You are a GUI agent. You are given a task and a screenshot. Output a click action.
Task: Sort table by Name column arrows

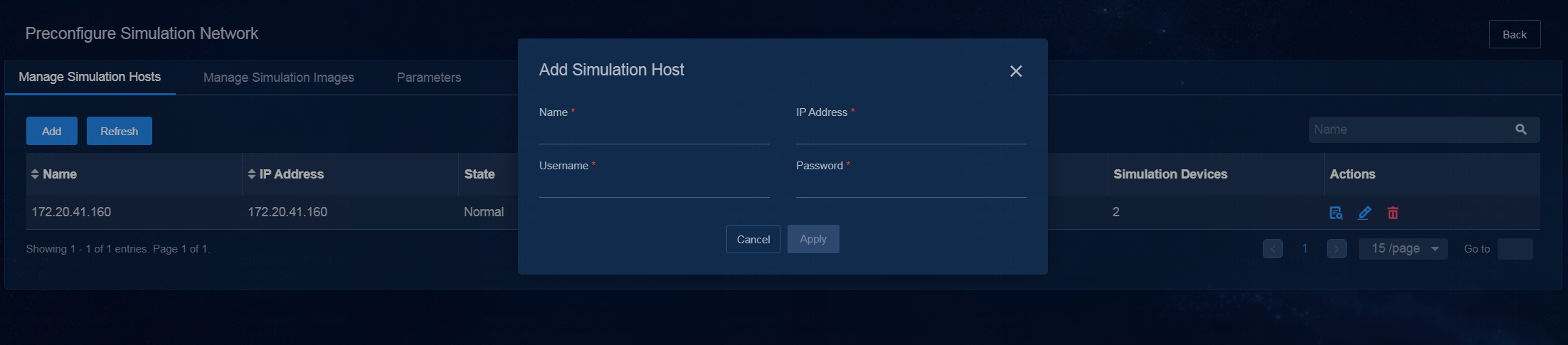[35, 174]
